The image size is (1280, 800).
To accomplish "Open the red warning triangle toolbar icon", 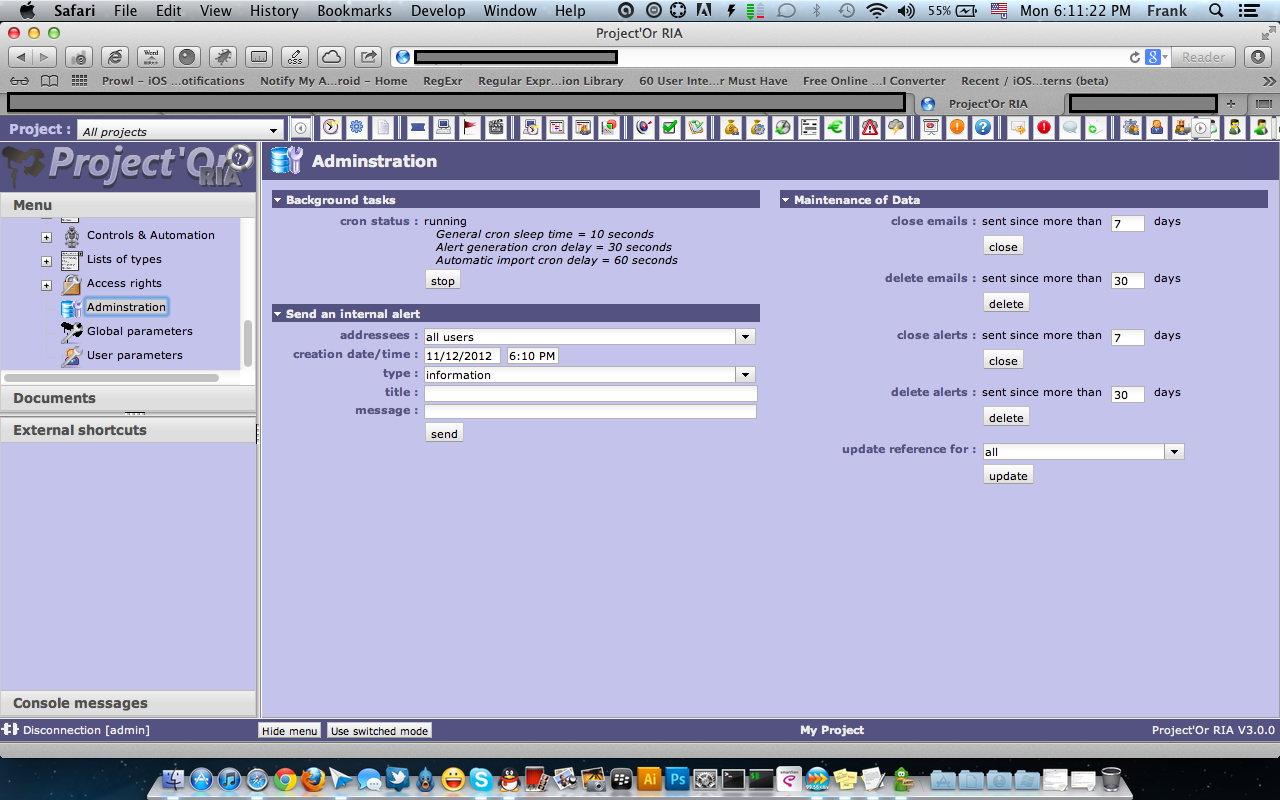I will click(870, 128).
